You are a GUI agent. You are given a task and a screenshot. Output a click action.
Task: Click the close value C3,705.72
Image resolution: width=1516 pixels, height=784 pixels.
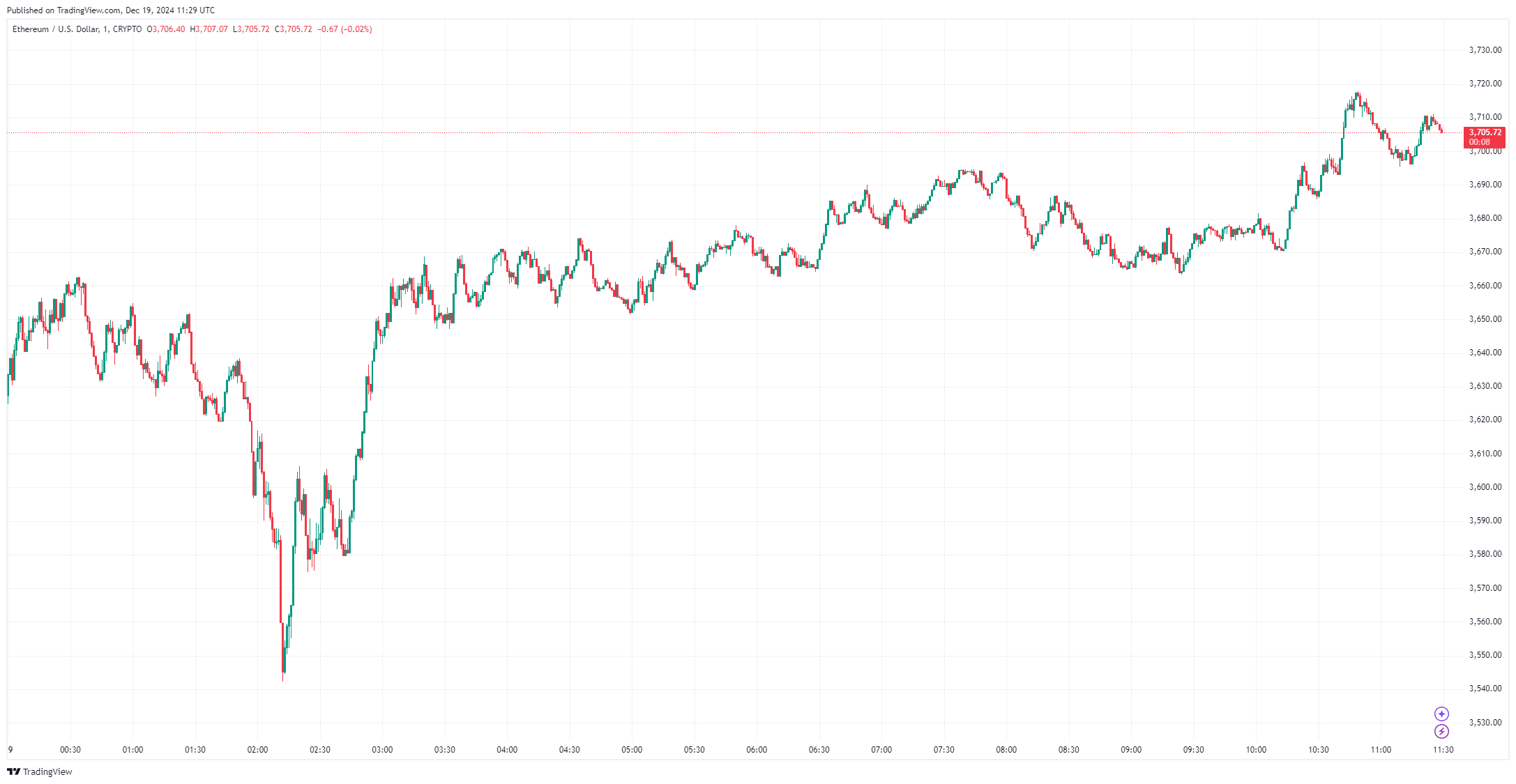[x=293, y=29]
